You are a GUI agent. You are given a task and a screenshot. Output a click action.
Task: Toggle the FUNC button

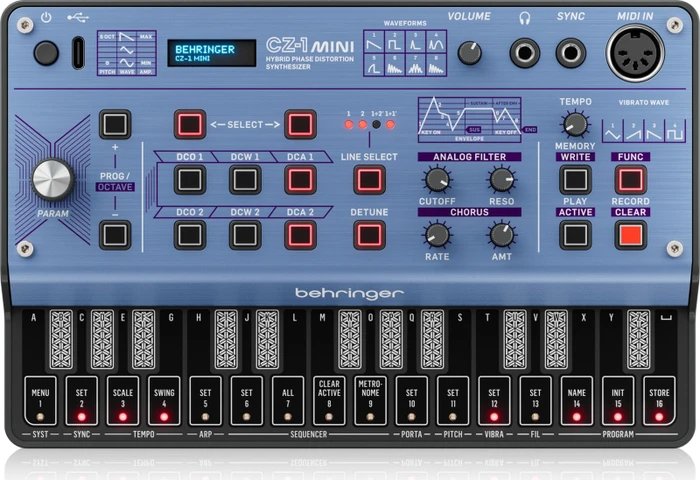click(x=630, y=179)
